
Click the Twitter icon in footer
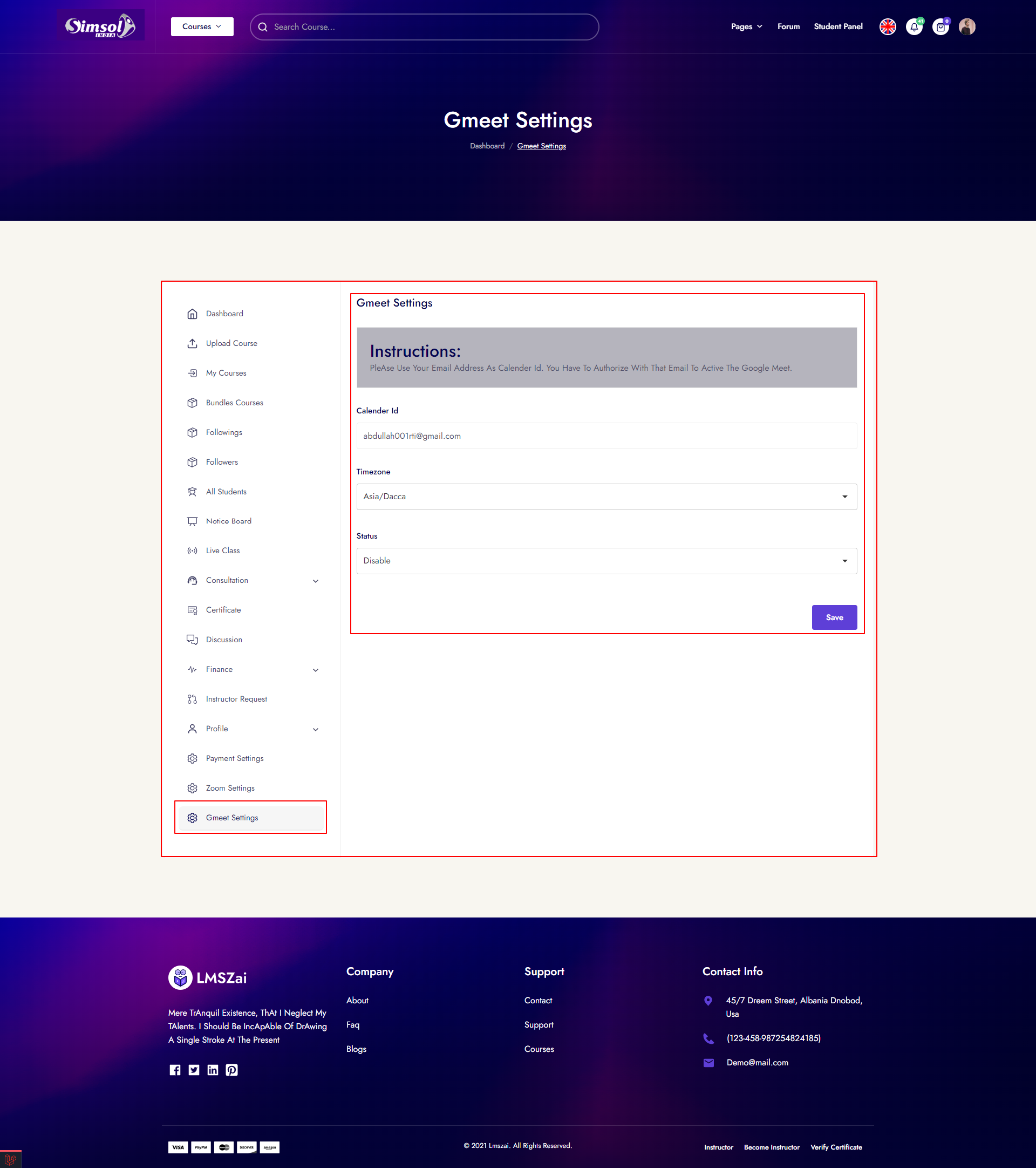(x=194, y=1070)
